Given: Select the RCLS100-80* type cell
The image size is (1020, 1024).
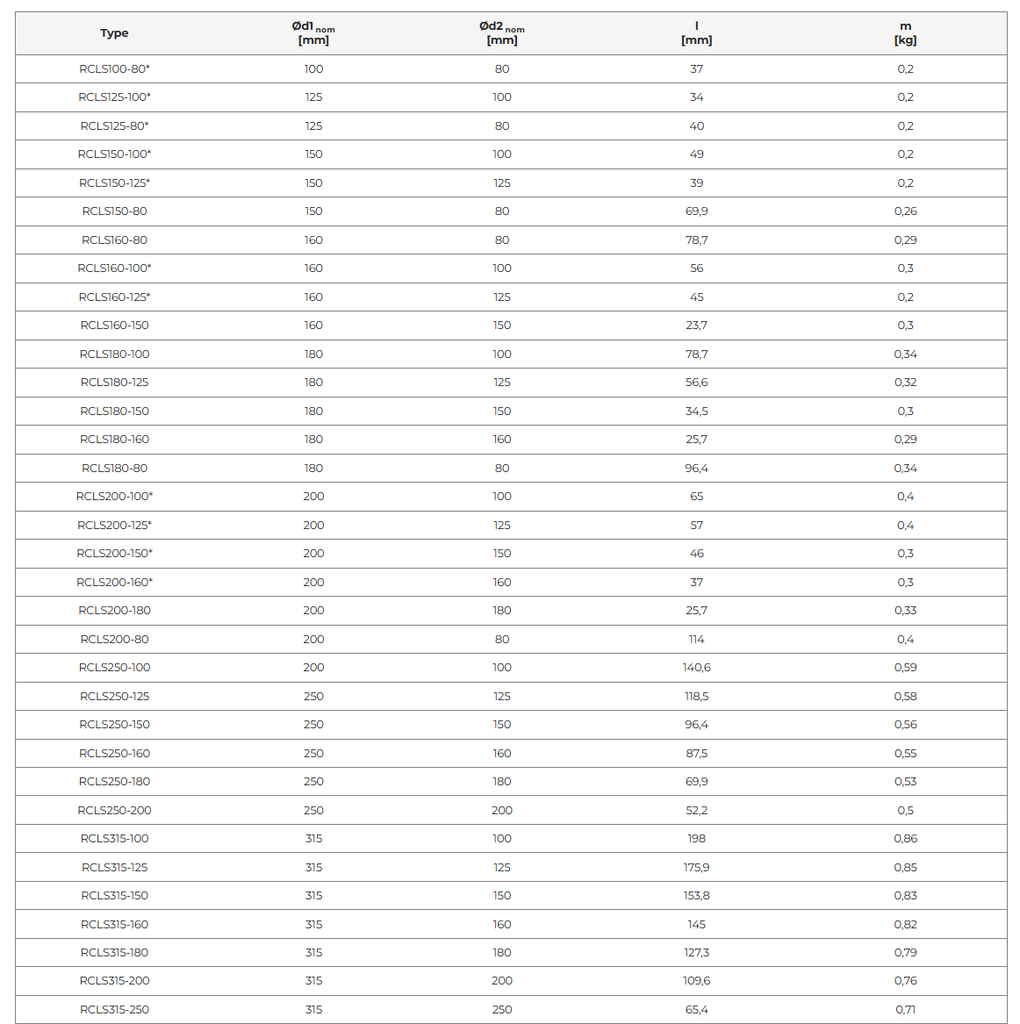Looking at the screenshot, I should [114, 69].
